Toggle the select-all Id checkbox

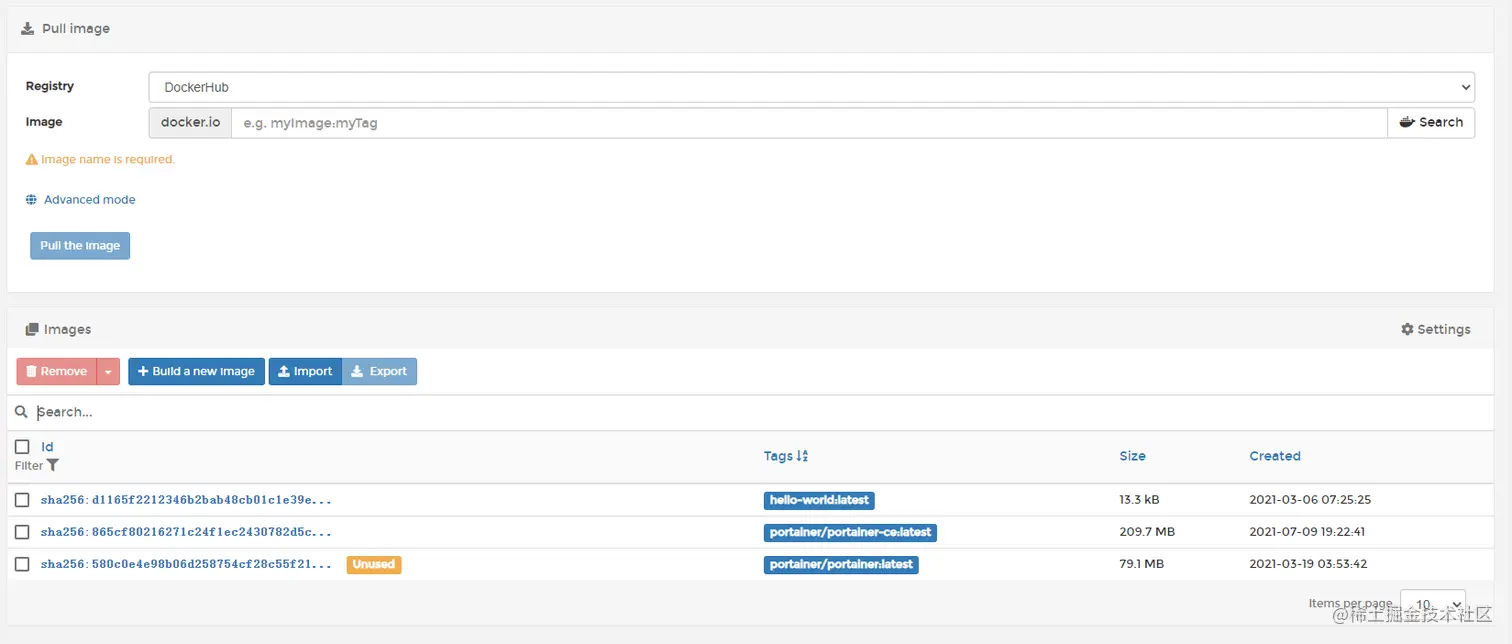(22, 447)
